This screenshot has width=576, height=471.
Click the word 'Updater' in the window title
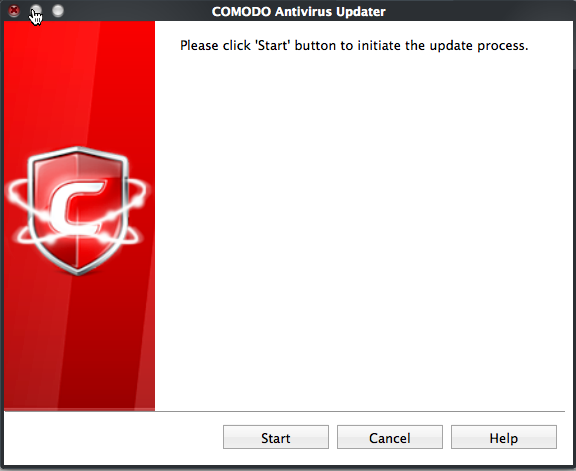tap(361, 12)
